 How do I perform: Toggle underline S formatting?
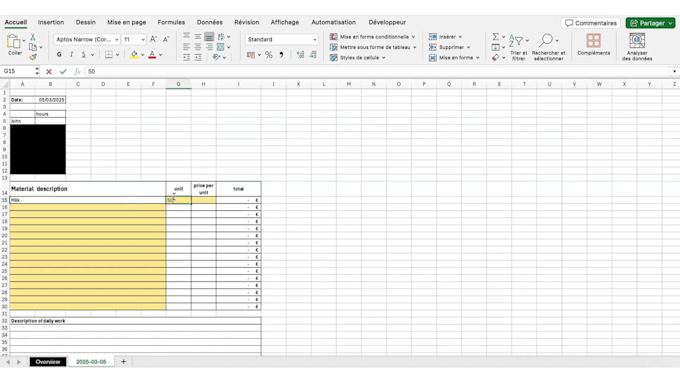point(83,55)
